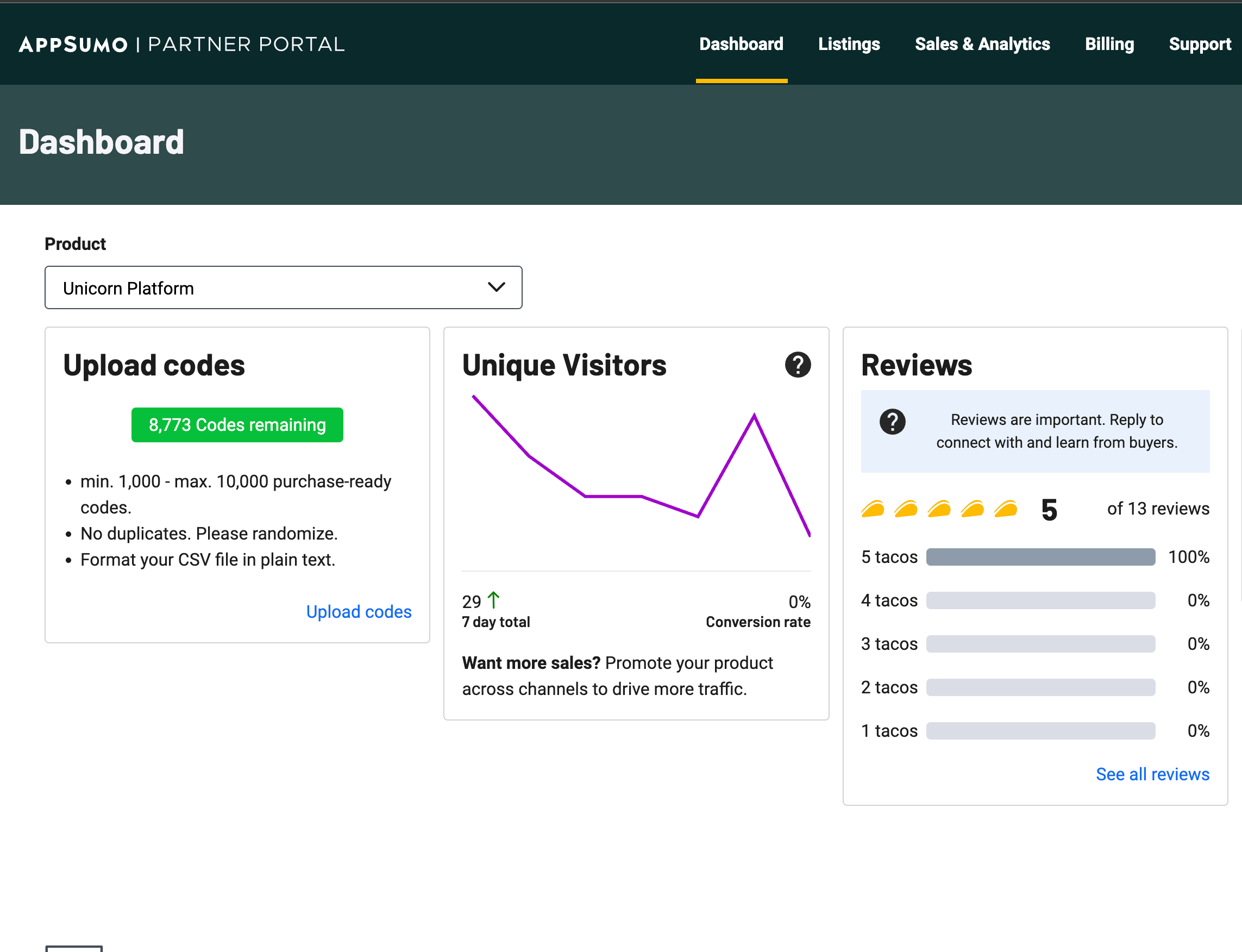Viewport: 1242px width, 952px height.
Task: Click the Reviews info question mark icon
Action: (892, 422)
